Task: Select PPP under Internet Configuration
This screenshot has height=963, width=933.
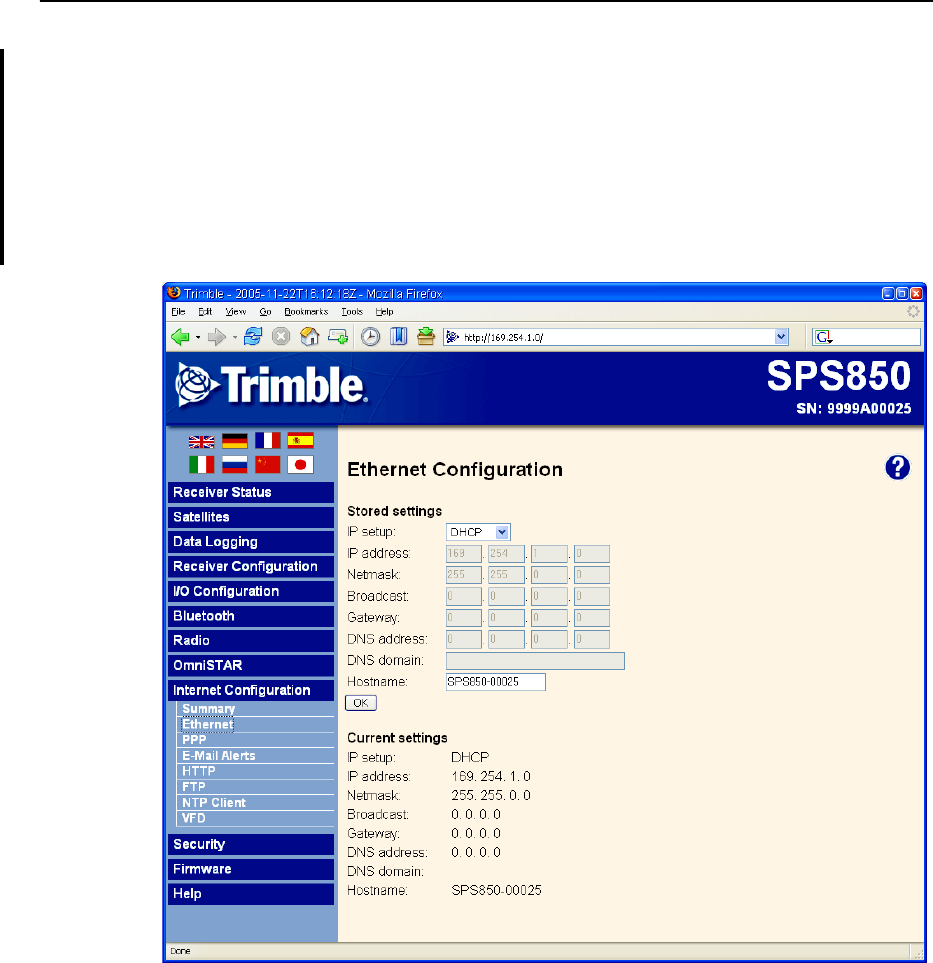Action: point(194,739)
